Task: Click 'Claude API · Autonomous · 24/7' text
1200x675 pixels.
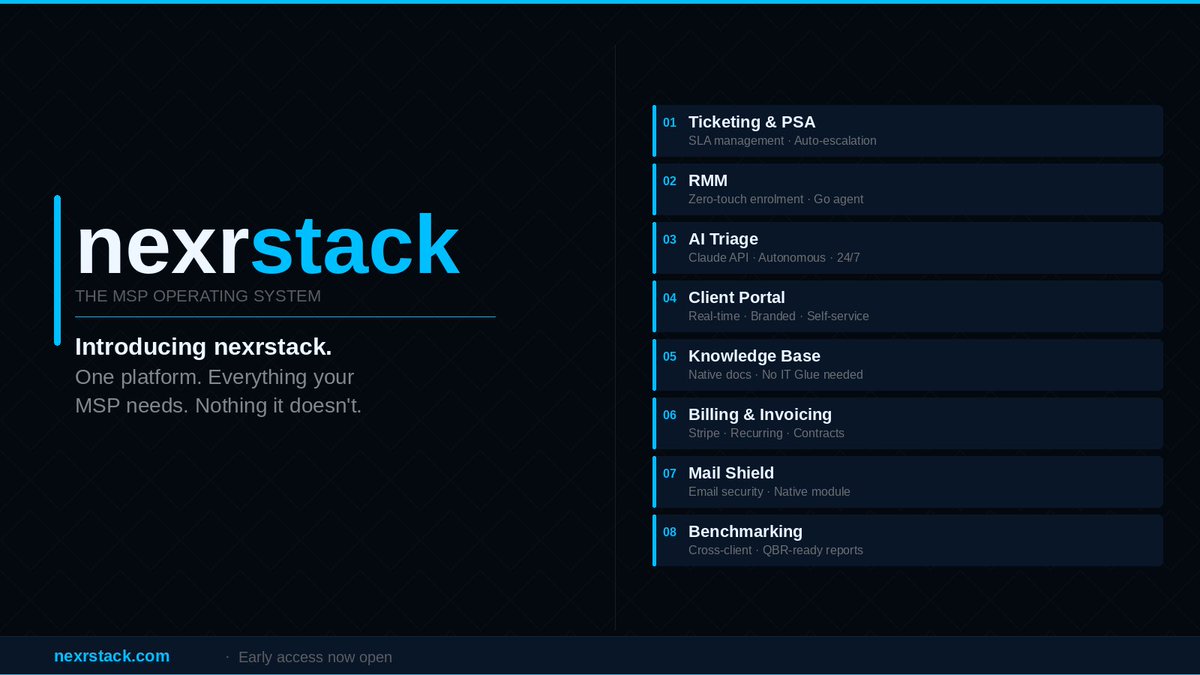Action: (x=774, y=258)
